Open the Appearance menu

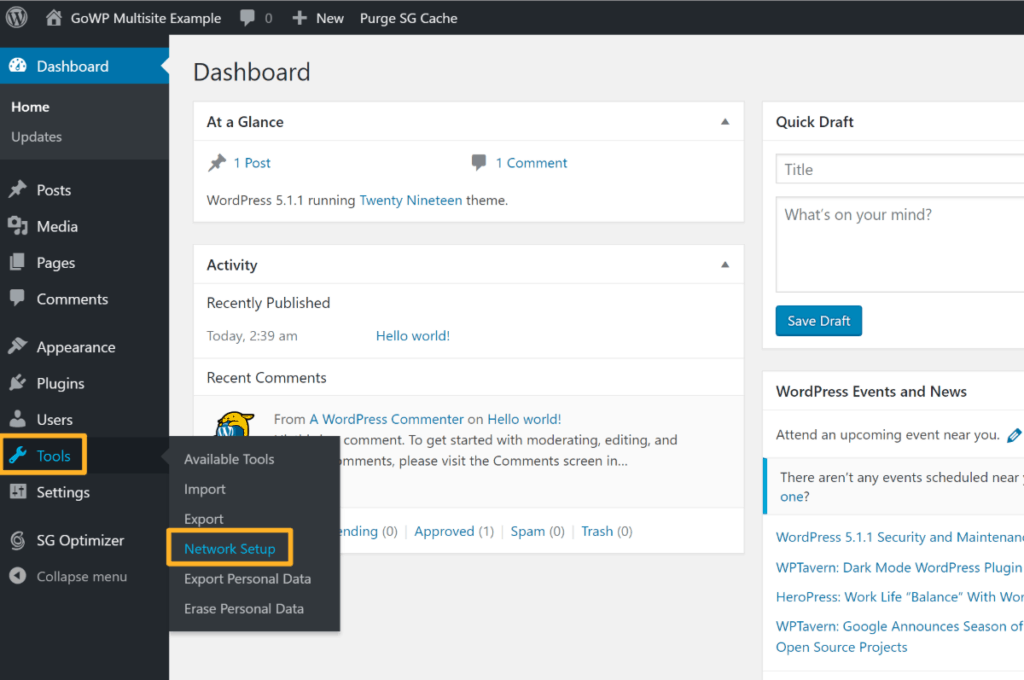pos(76,348)
